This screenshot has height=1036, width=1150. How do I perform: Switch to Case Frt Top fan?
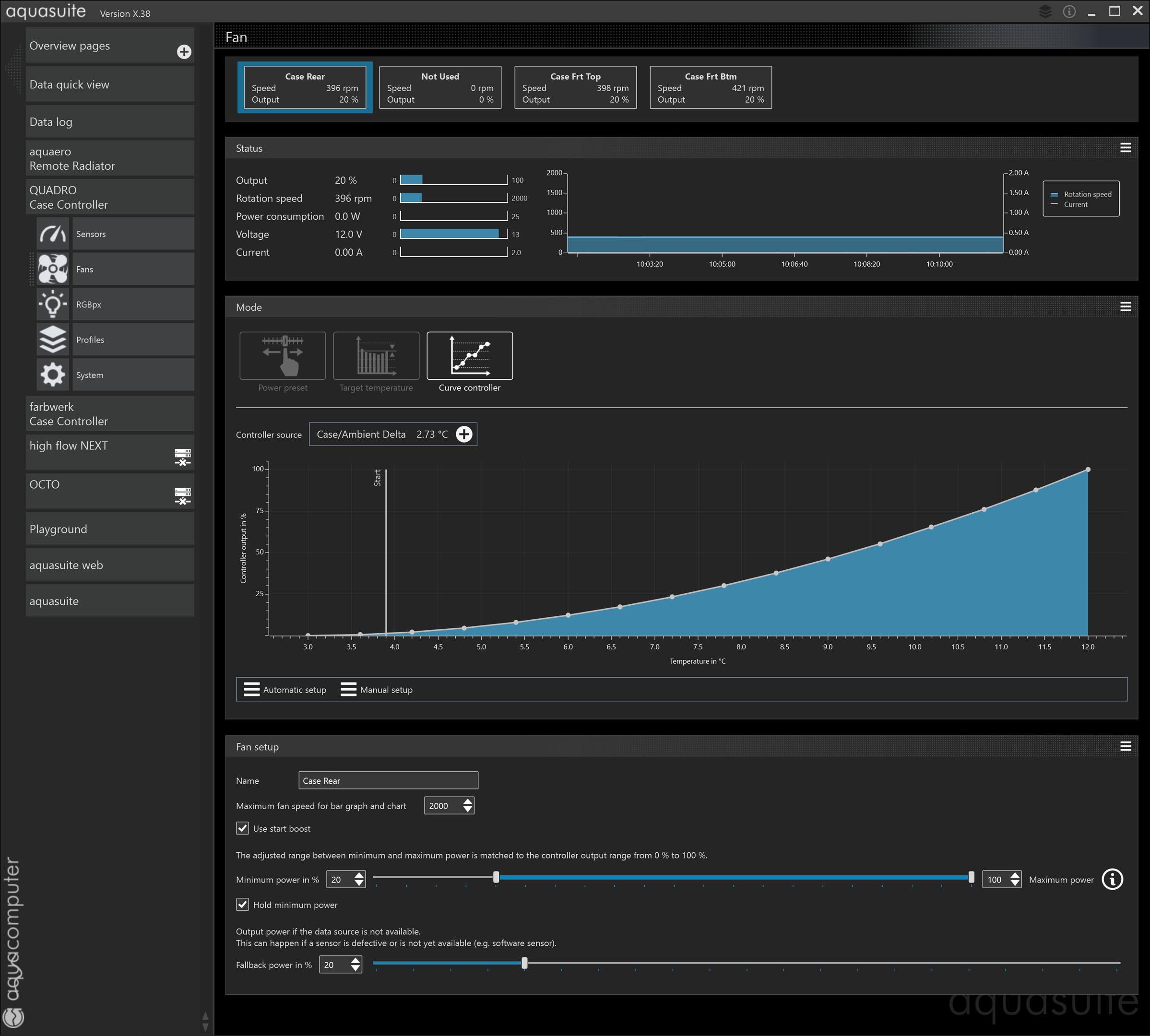tap(575, 88)
